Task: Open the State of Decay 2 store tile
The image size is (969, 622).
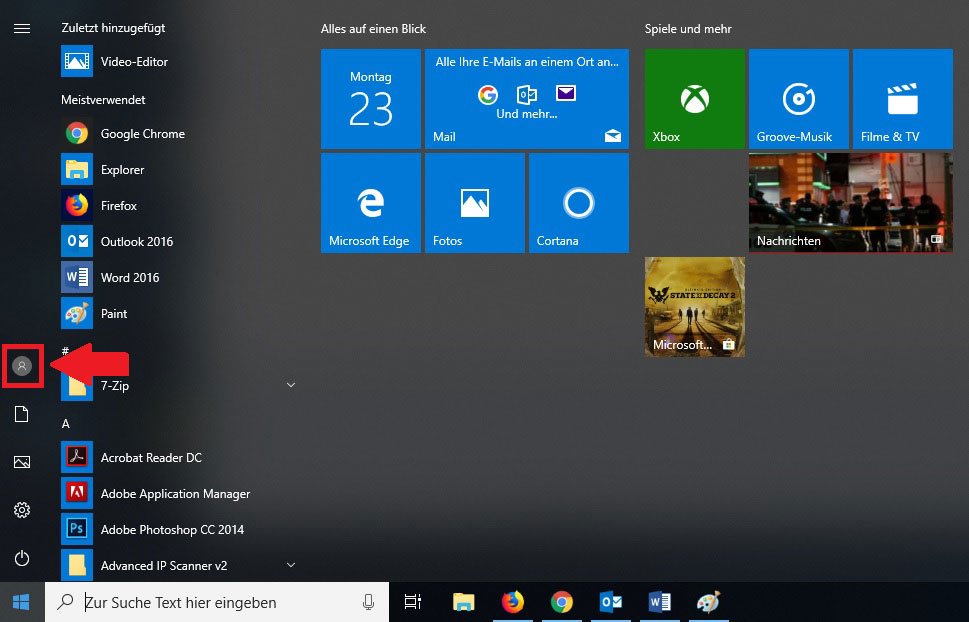Action: 695,307
